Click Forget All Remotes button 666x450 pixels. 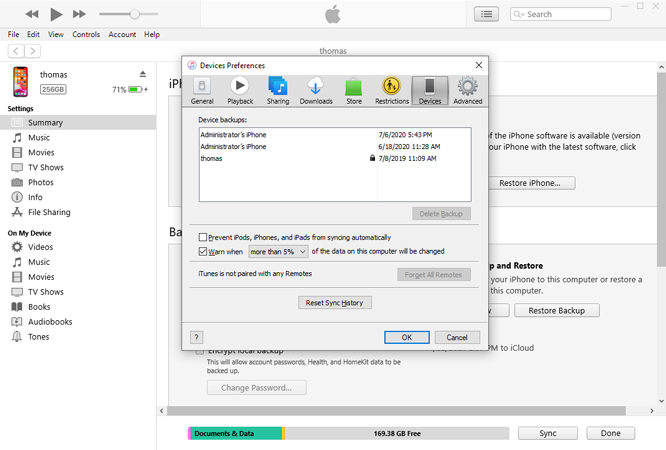(x=434, y=275)
